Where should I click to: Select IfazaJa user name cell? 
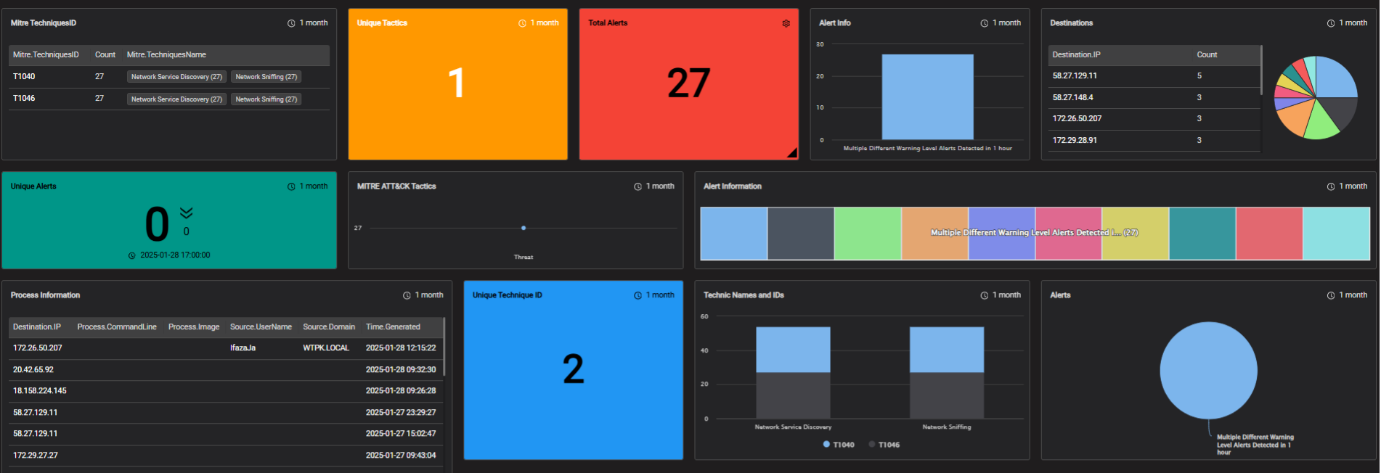[244, 347]
